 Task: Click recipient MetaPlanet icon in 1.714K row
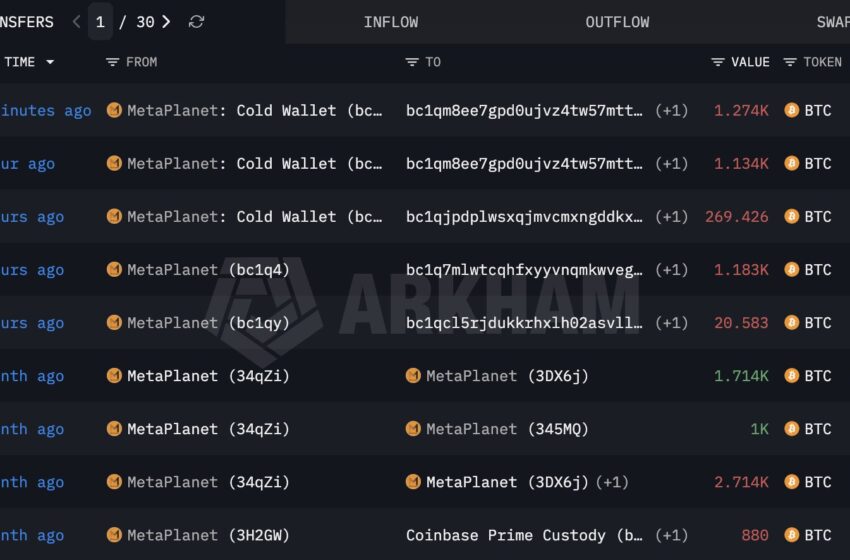pos(413,376)
